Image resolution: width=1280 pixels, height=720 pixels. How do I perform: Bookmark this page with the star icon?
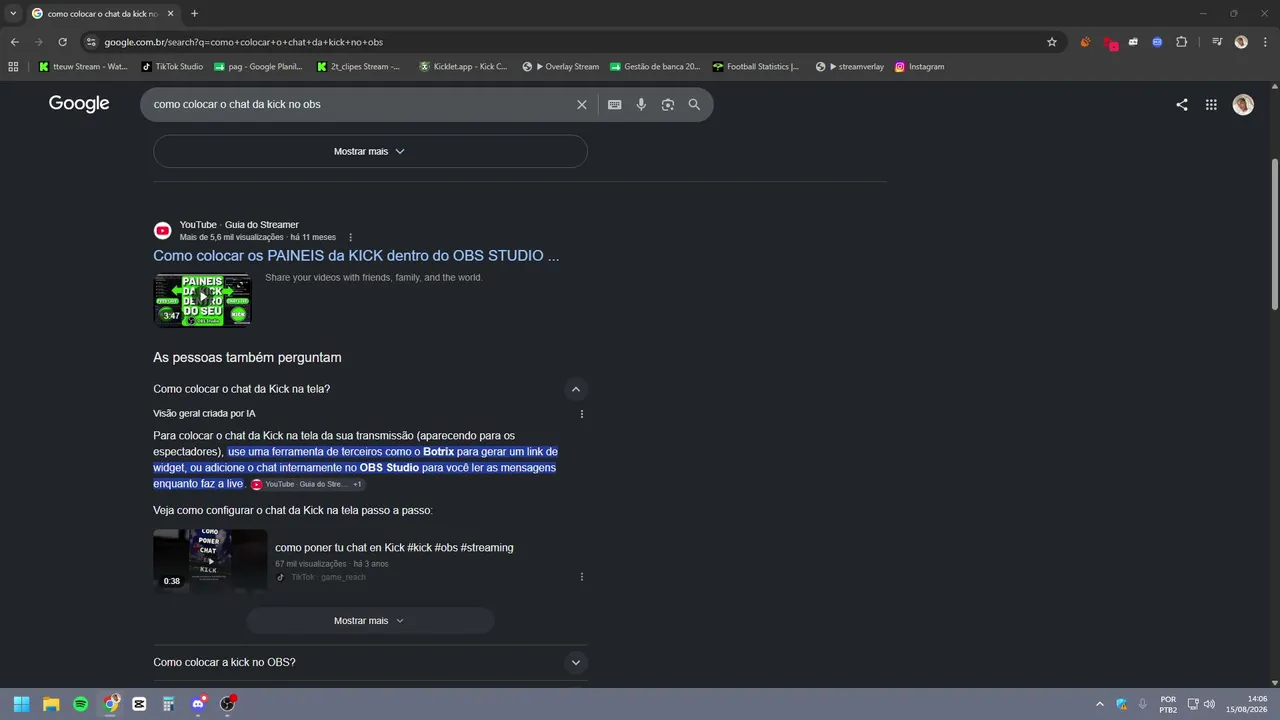tap(1052, 42)
